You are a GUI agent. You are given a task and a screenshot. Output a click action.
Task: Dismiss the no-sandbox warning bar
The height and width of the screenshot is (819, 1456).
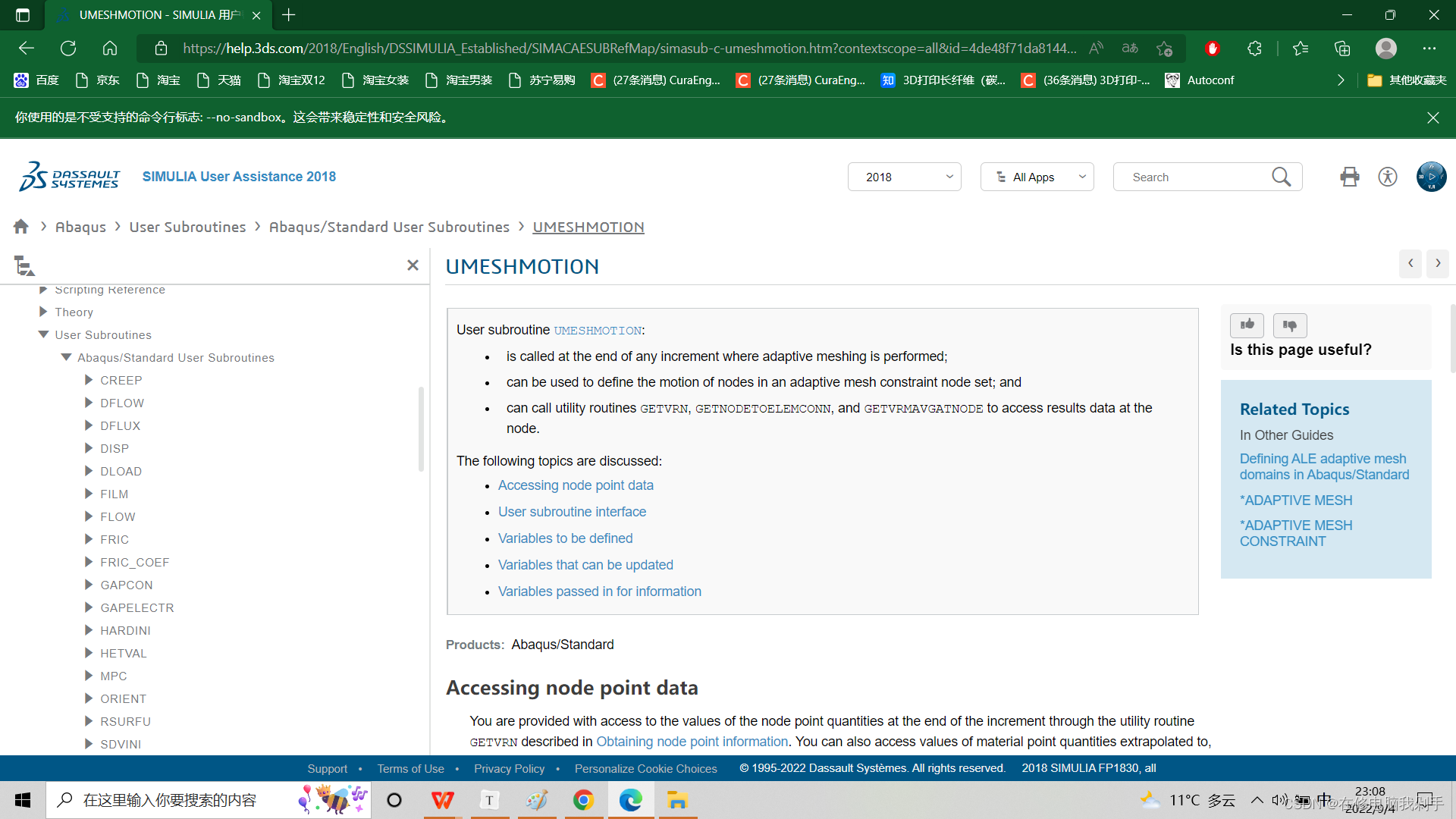[1433, 118]
